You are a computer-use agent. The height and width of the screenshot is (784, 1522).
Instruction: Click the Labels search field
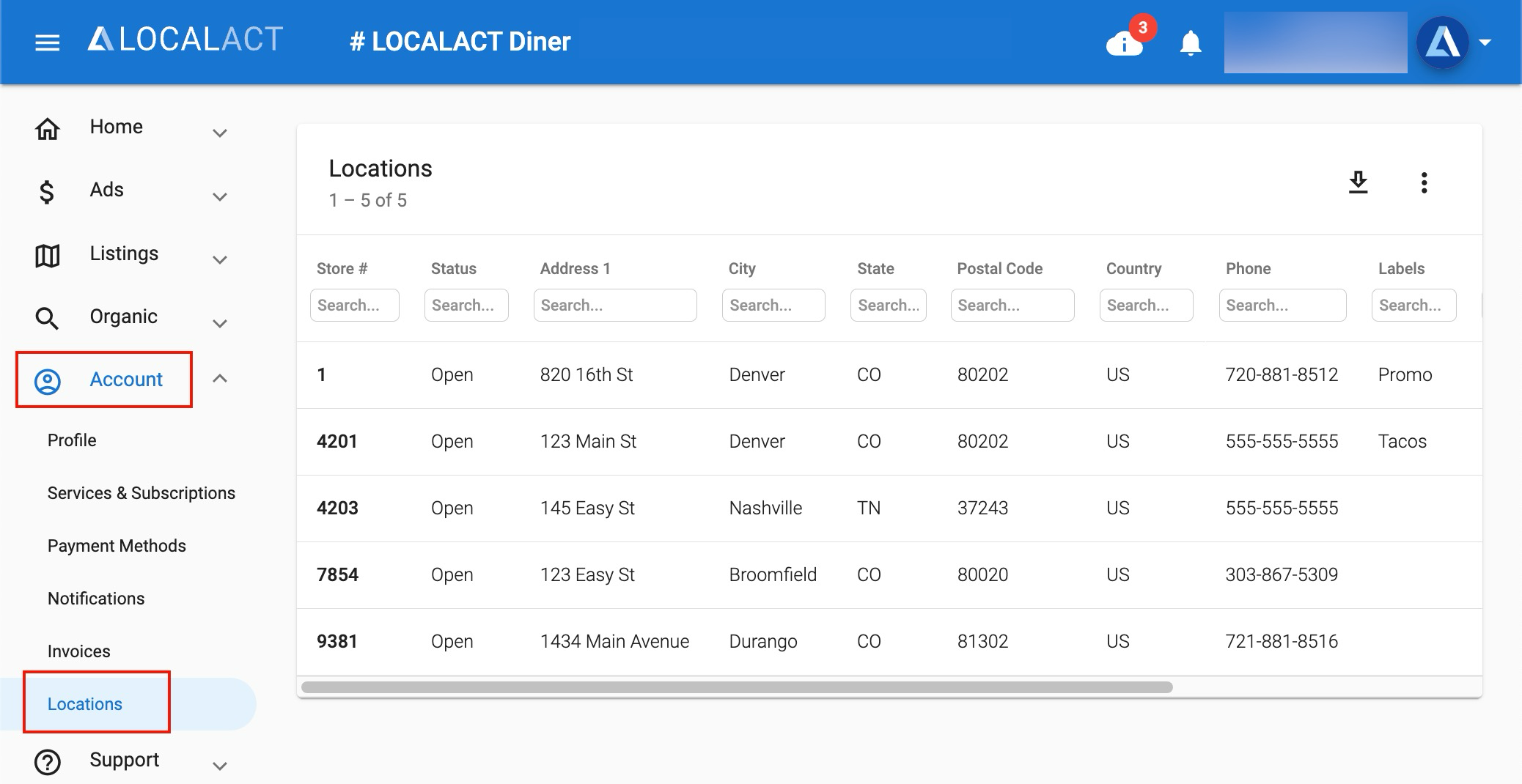point(1414,305)
